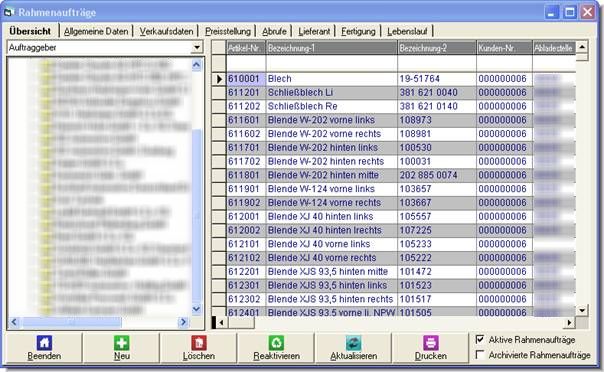Click the tree panel scroll right arrow

tap(183, 322)
